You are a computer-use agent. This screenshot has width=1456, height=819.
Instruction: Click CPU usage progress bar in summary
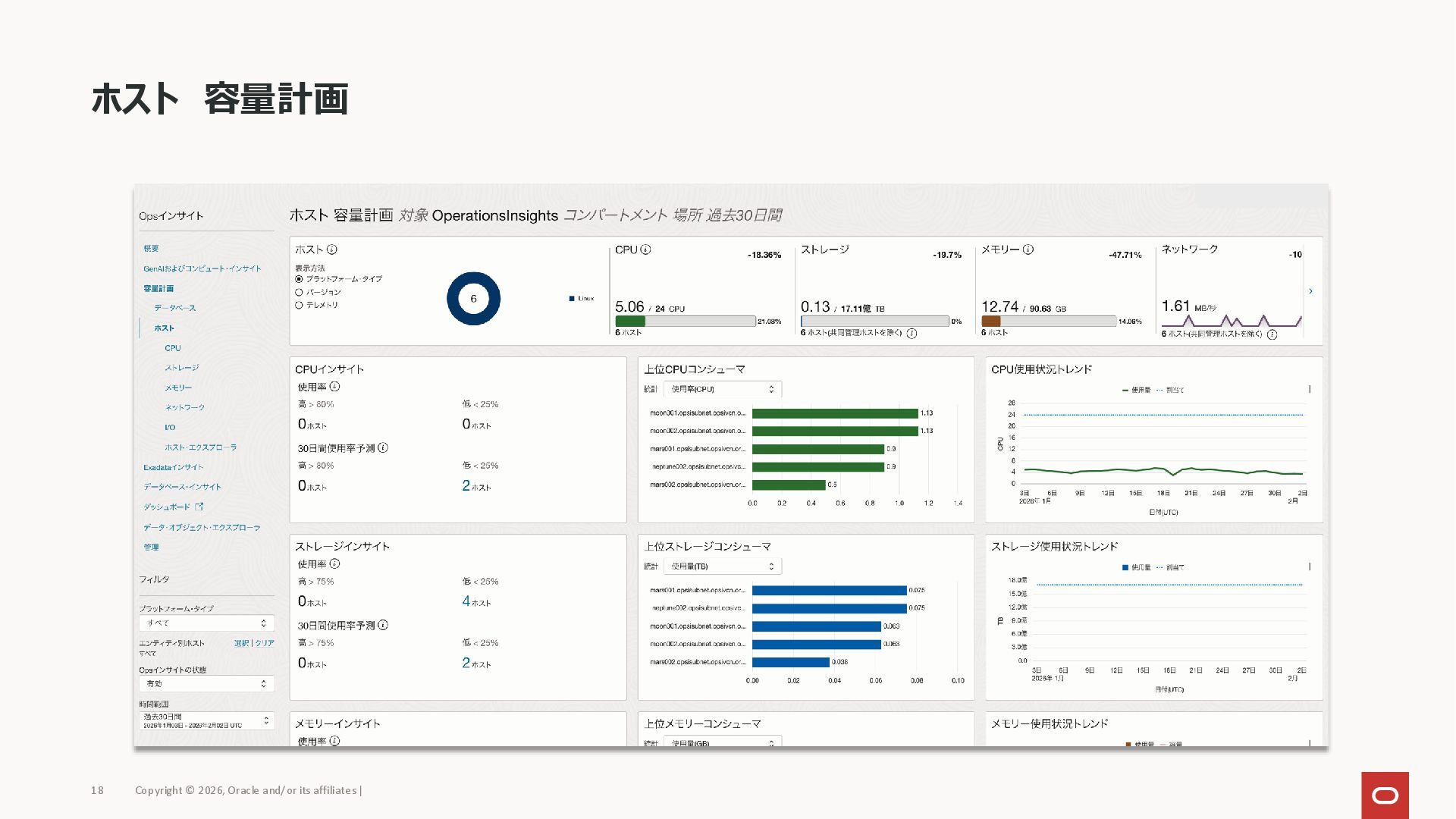click(x=685, y=322)
